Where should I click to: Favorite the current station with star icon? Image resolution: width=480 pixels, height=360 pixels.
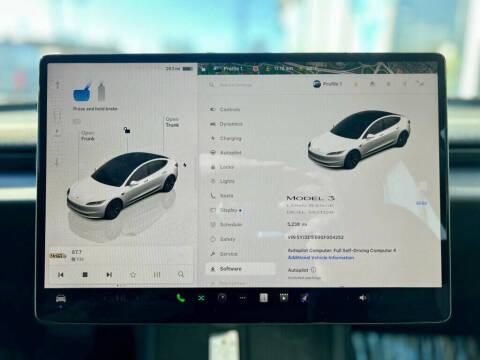(x=133, y=275)
